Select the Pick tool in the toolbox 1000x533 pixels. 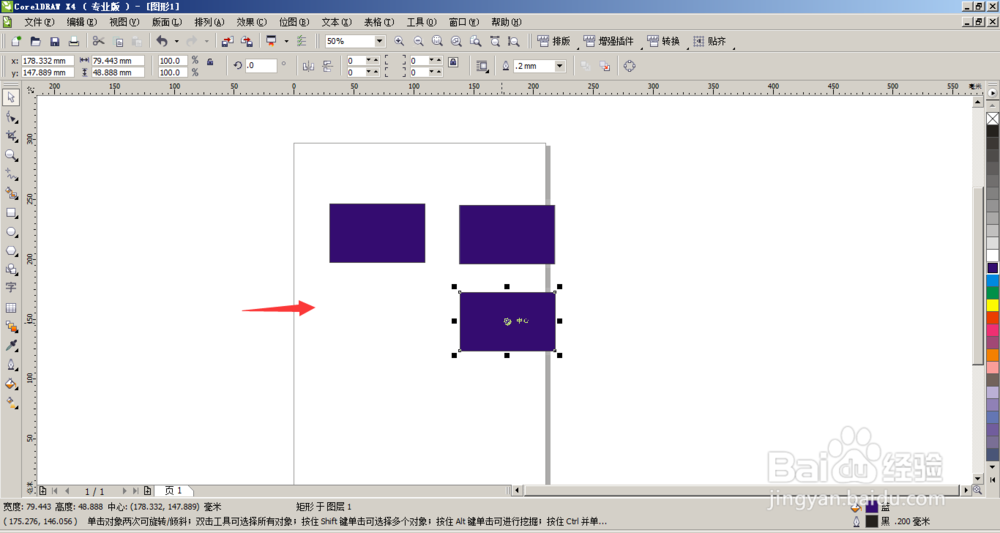point(11,97)
